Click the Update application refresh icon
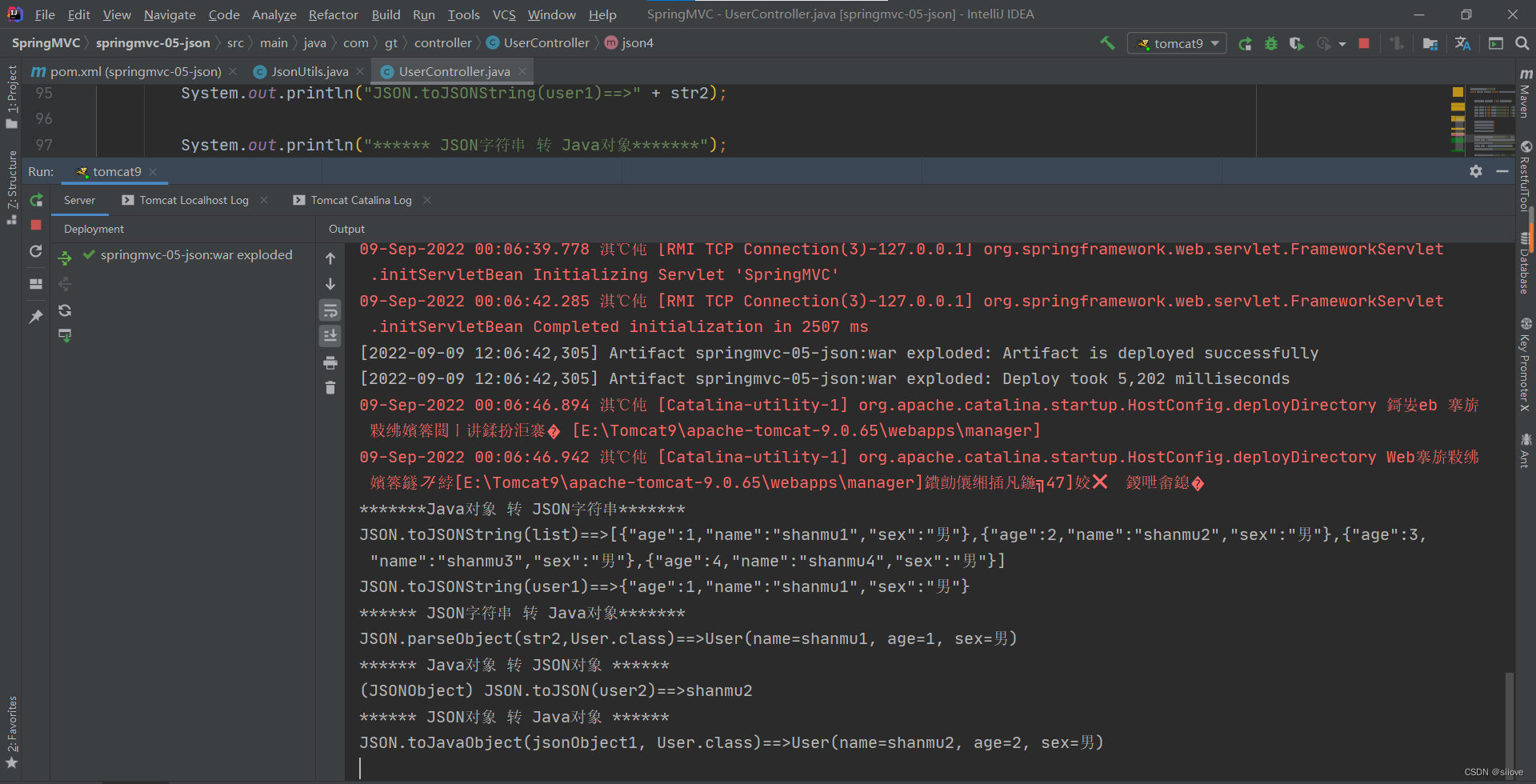The height and width of the screenshot is (784, 1536). tap(36, 251)
